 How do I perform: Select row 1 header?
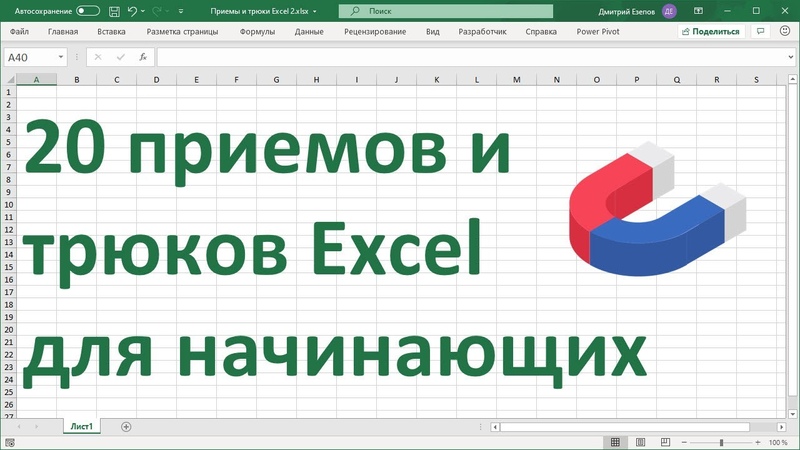click(x=8, y=92)
